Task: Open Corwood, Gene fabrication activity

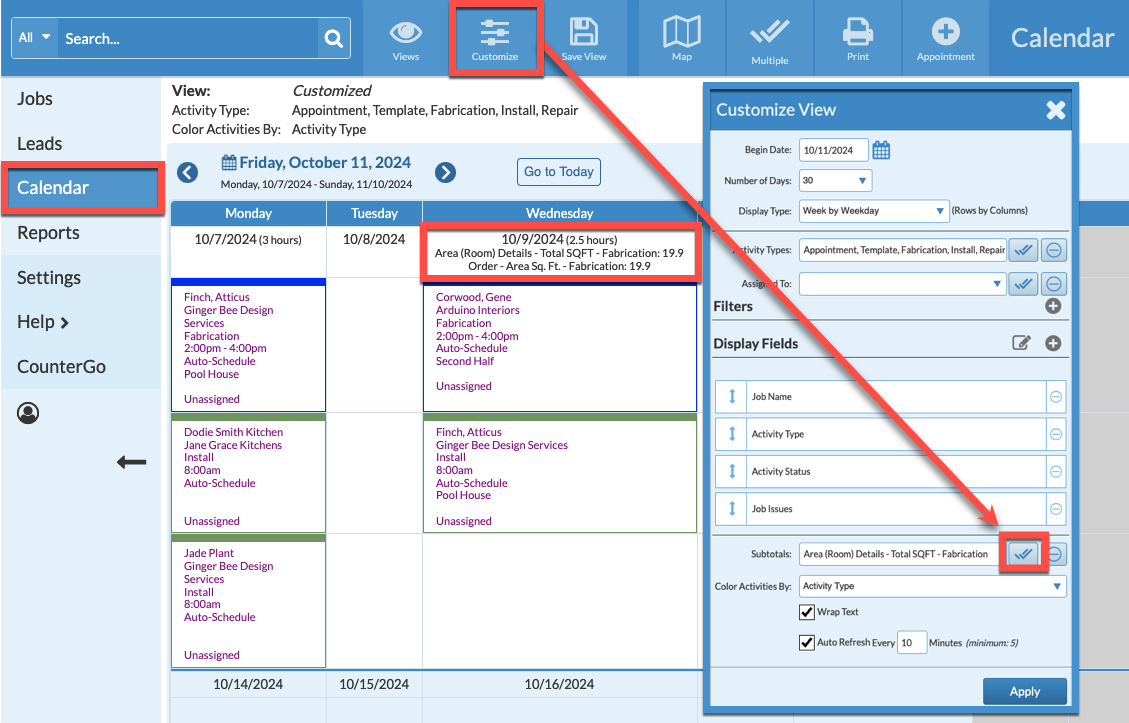Action: [559, 348]
